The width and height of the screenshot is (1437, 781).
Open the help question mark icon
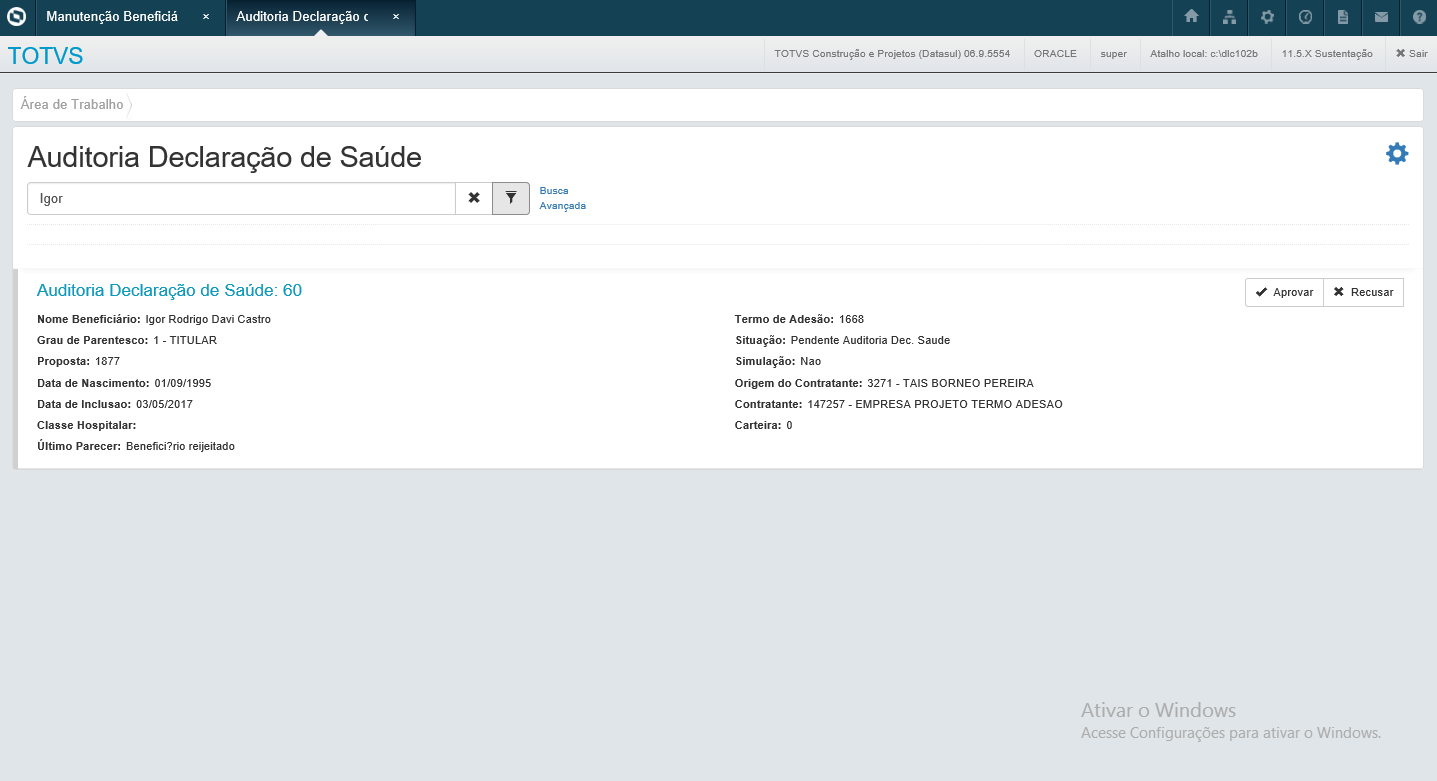point(1419,17)
